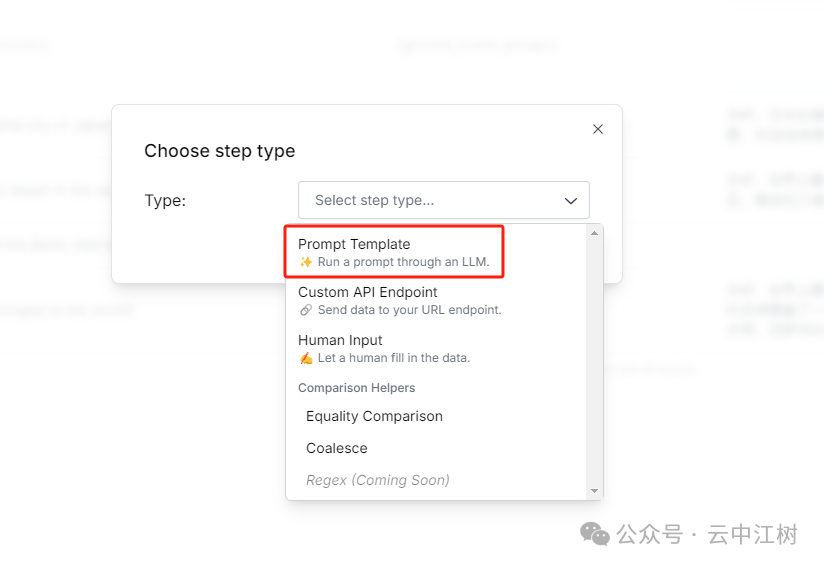Click the Regex (Coming Soon) entry
The width and height of the screenshot is (824, 567).
[378, 480]
